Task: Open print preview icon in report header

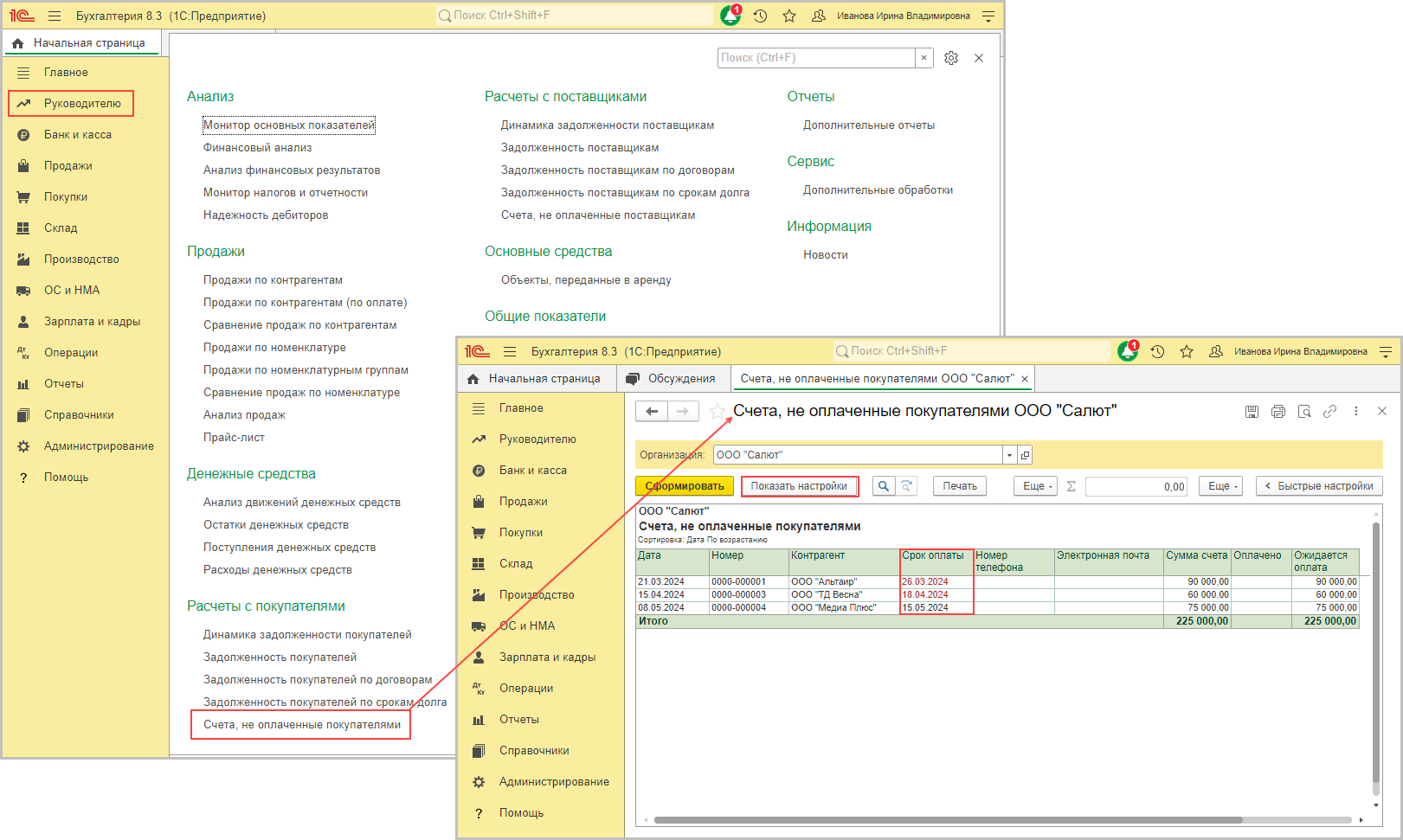Action: pyautogui.click(x=1304, y=412)
